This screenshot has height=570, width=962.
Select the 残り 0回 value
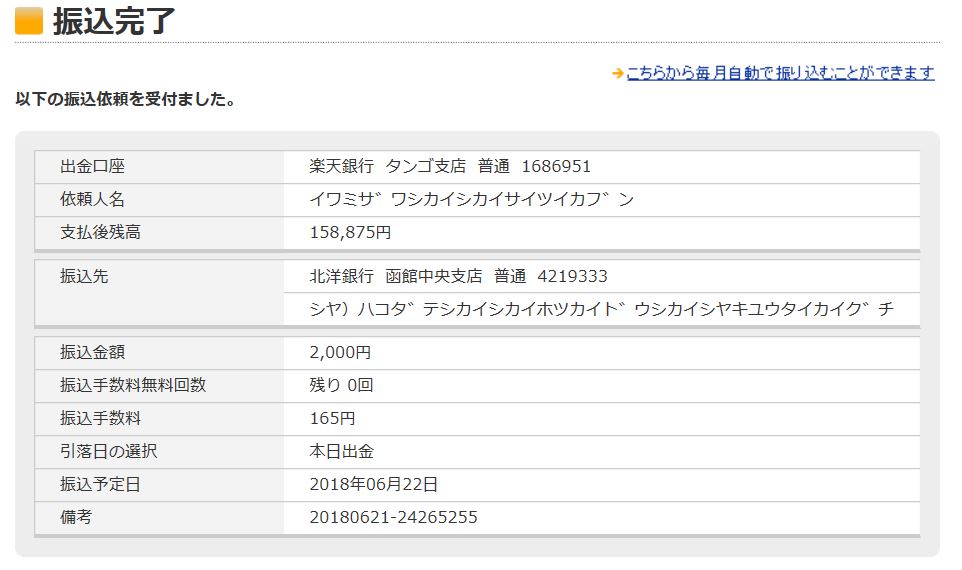(x=341, y=385)
